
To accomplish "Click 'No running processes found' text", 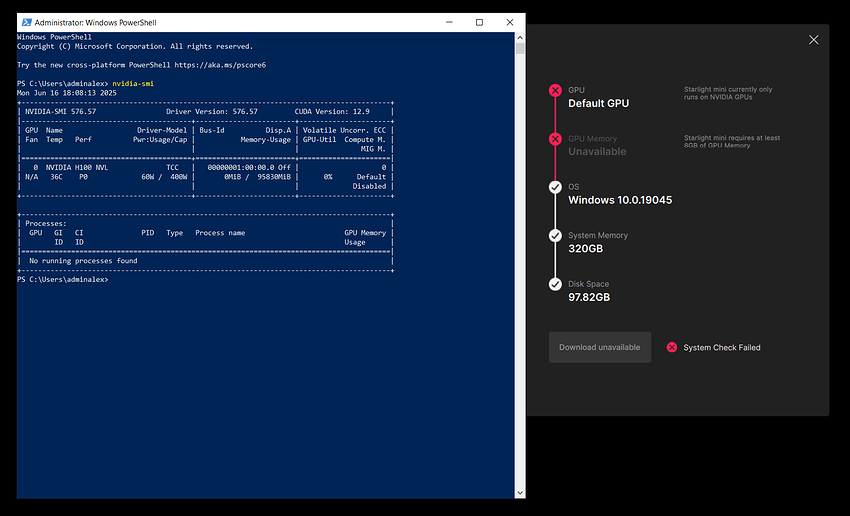I will tap(83, 261).
